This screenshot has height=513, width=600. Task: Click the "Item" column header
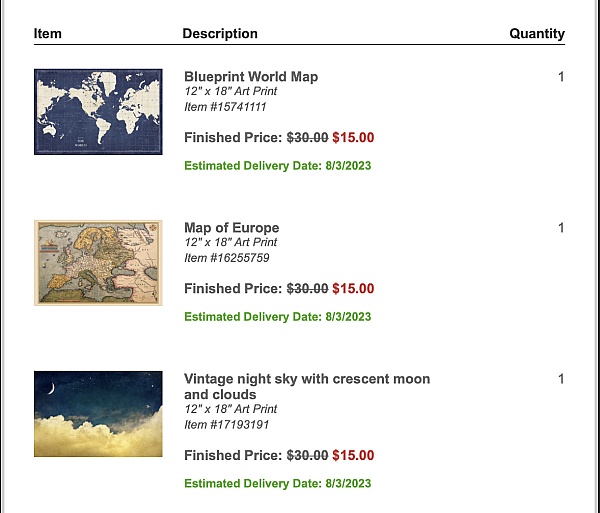pyautogui.click(x=48, y=34)
